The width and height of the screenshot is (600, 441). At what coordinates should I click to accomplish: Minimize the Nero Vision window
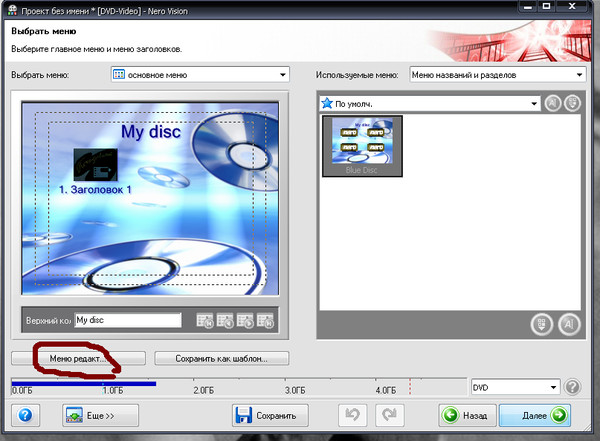pos(528,7)
